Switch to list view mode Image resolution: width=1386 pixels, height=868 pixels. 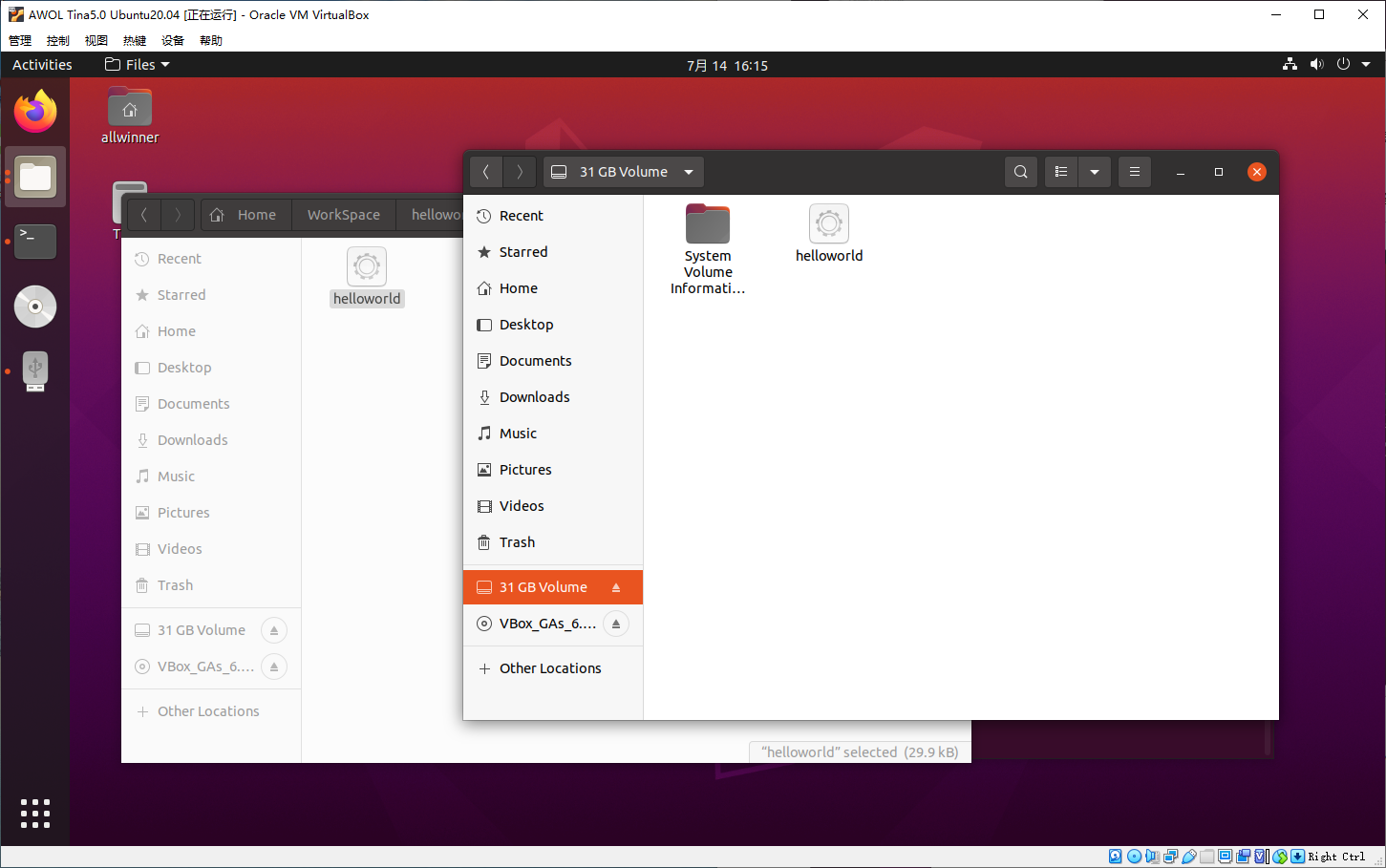pos(1060,172)
